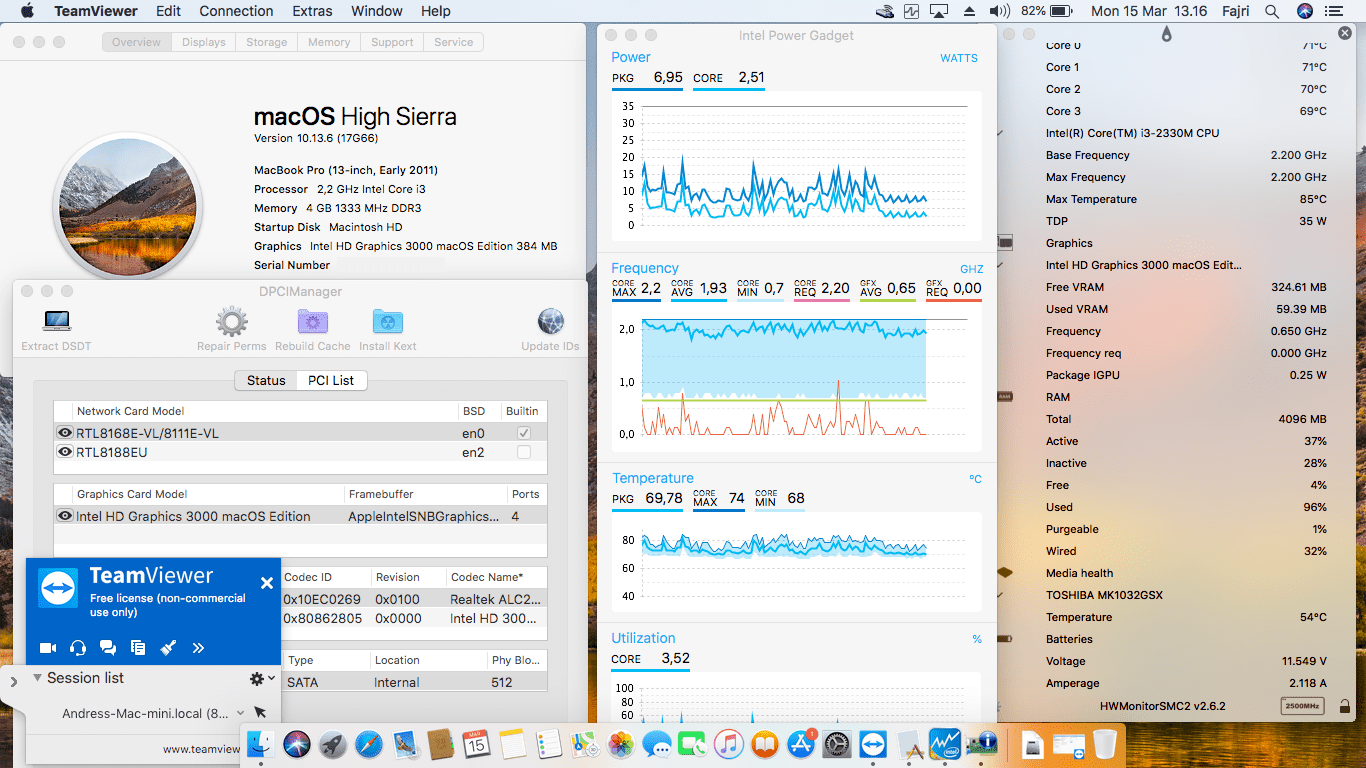Open Spotlight search in menu bar
The width and height of the screenshot is (1366, 768).
point(1272,11)
